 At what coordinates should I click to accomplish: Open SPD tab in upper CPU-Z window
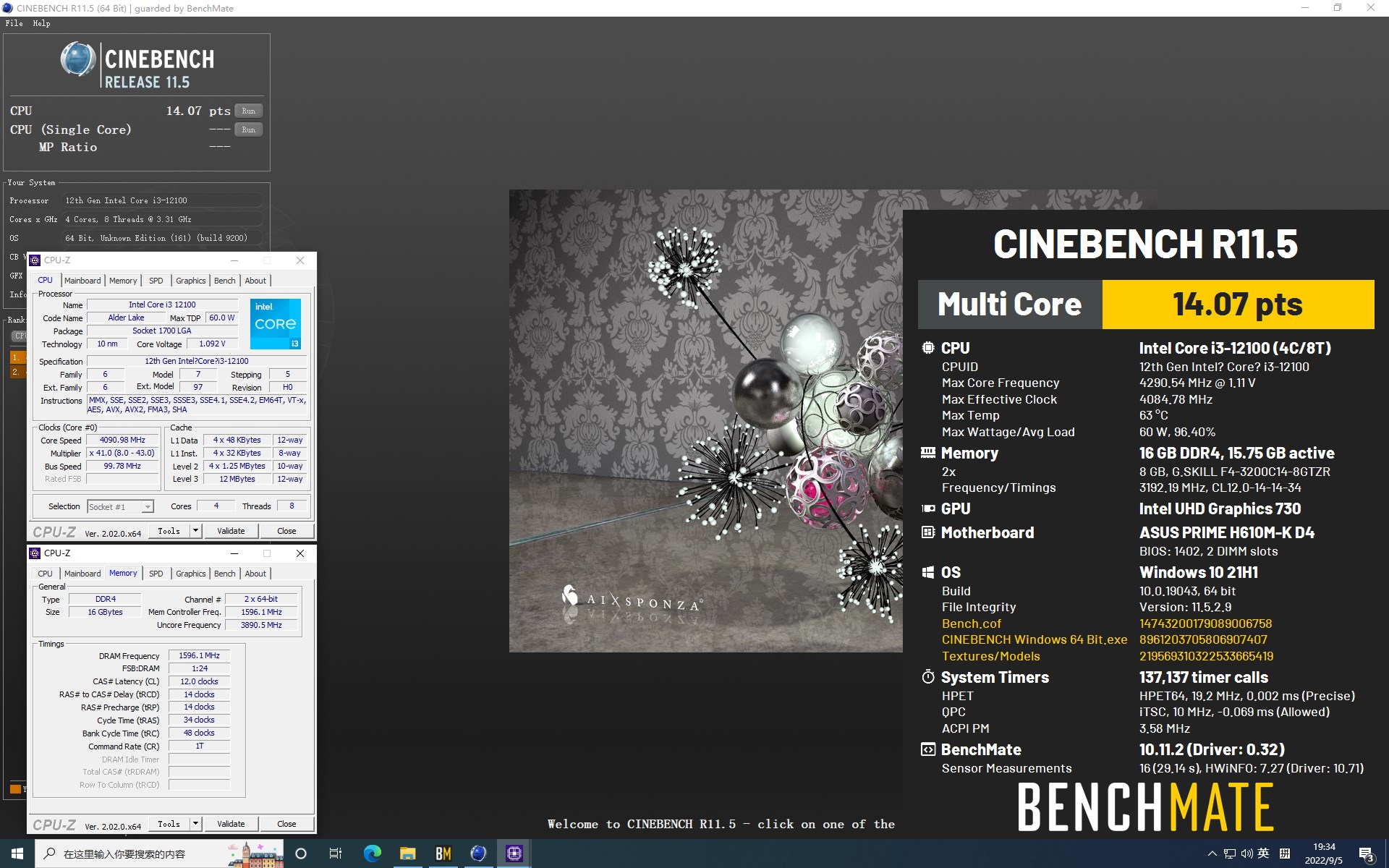pyautogui.click(x=156, y=281)
